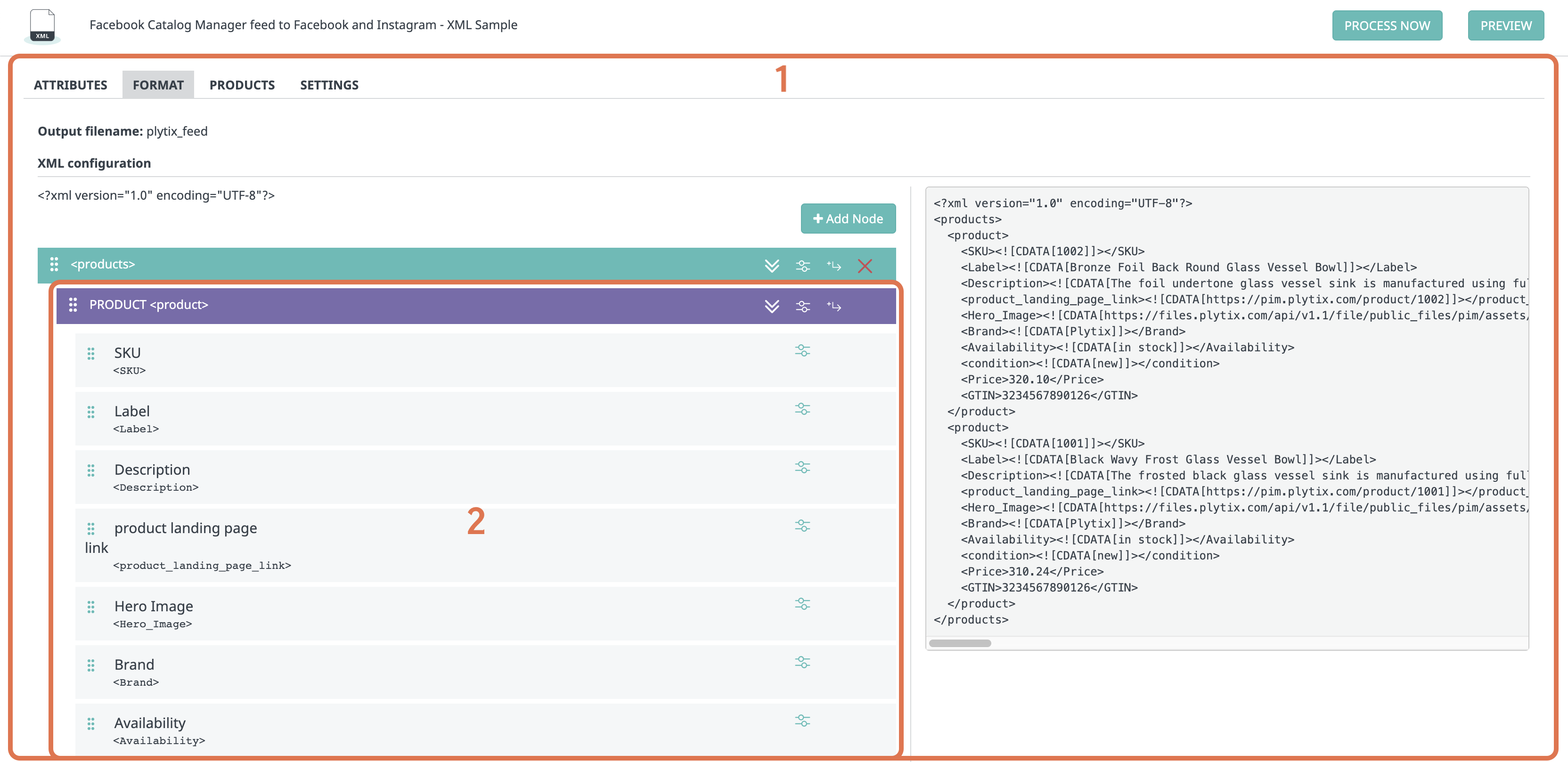This screenshot has width=1568, height=762.
Task: Click the PROCESS NOW button
Action: (x=1387, y=25)
